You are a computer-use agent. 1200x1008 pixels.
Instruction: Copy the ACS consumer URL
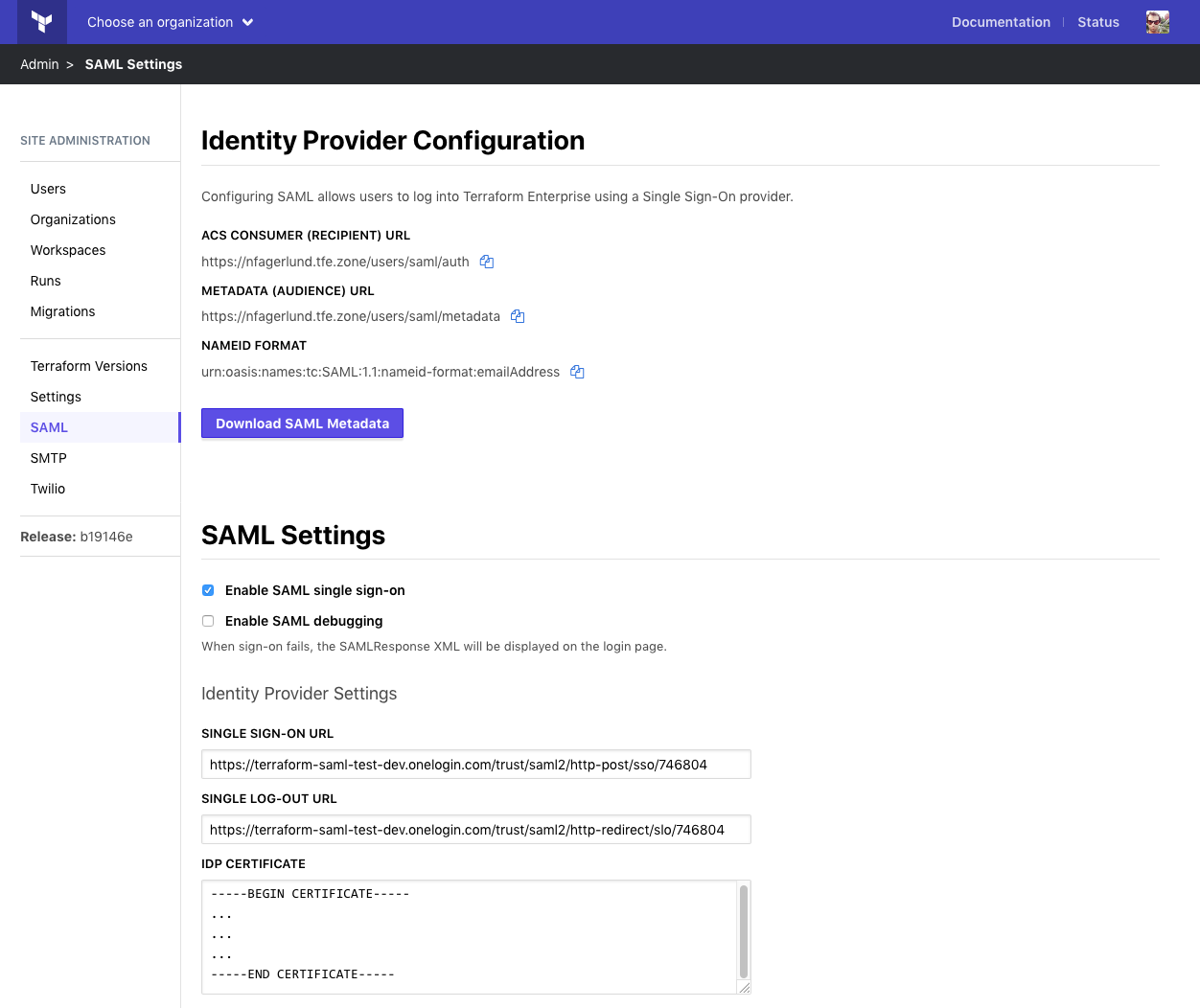487,262
